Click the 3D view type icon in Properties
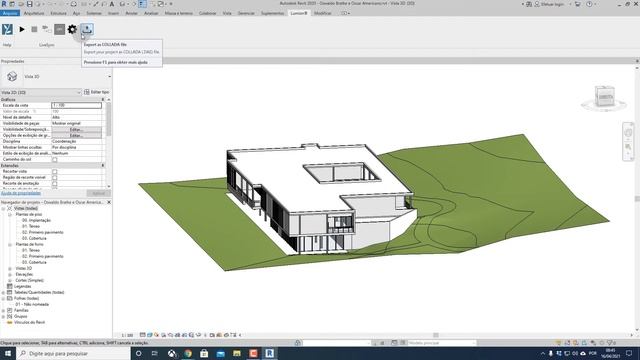 (12, 76)
